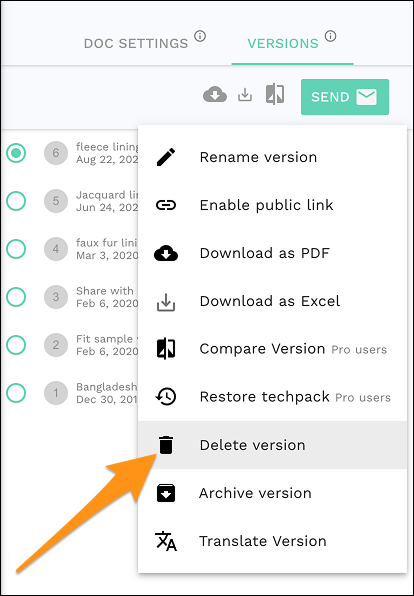The image size is (414, 596).
Task: Click the compare icon in the menu
Action: tap(166, 349)
